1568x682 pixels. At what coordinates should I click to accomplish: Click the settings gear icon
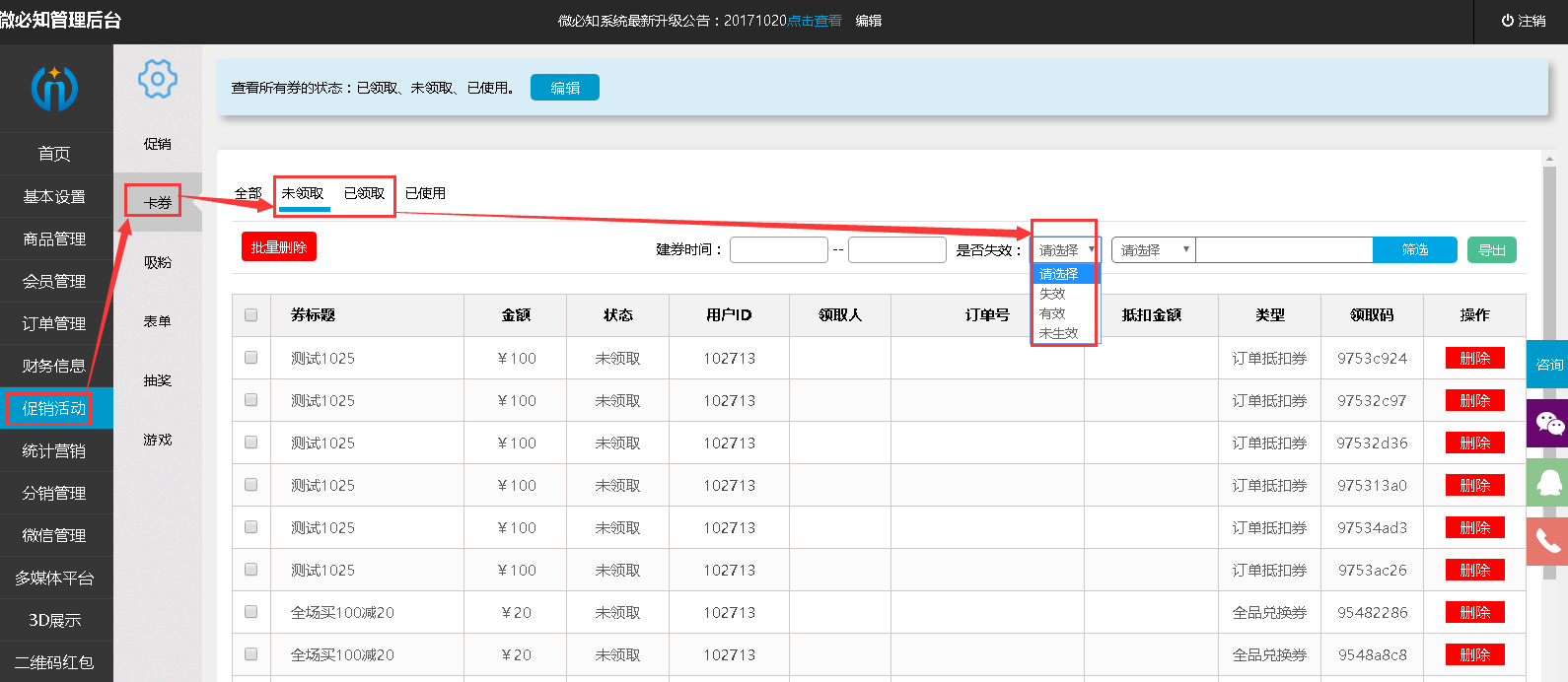[158, 79]
